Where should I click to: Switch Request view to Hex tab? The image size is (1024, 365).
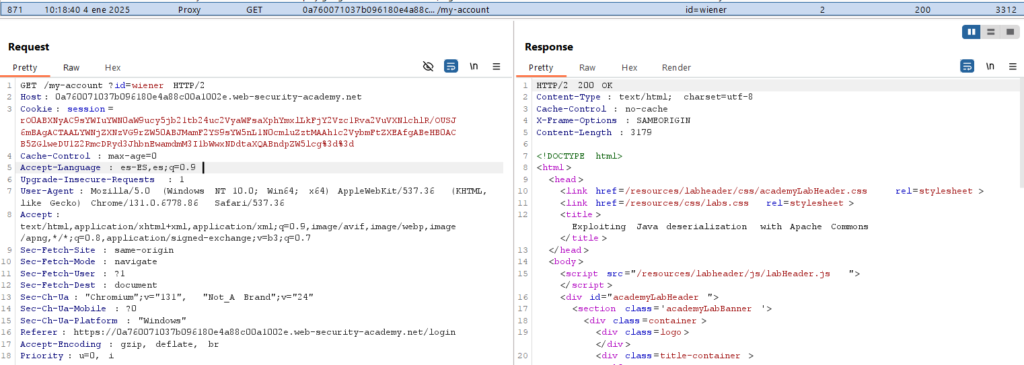click(112, 67)
